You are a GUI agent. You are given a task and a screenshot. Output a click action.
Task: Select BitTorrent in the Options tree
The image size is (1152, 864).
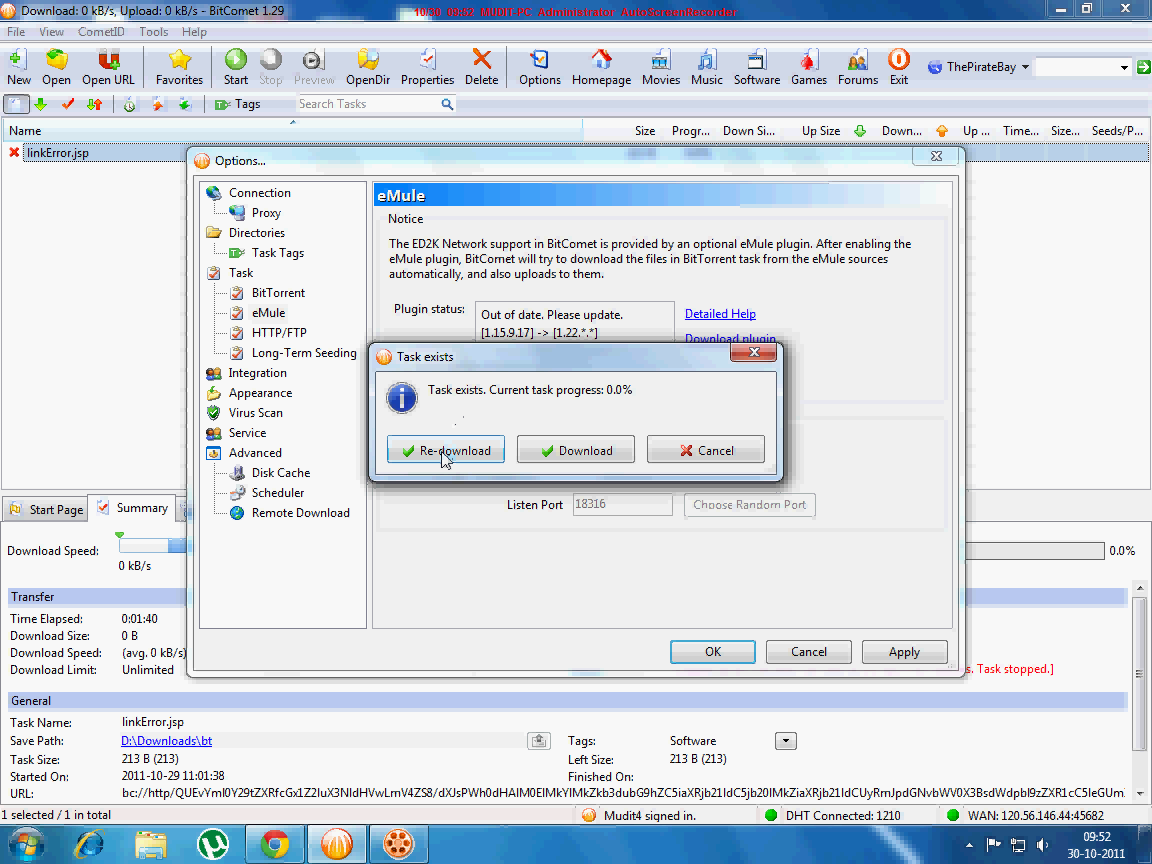[x=278, y=292]
